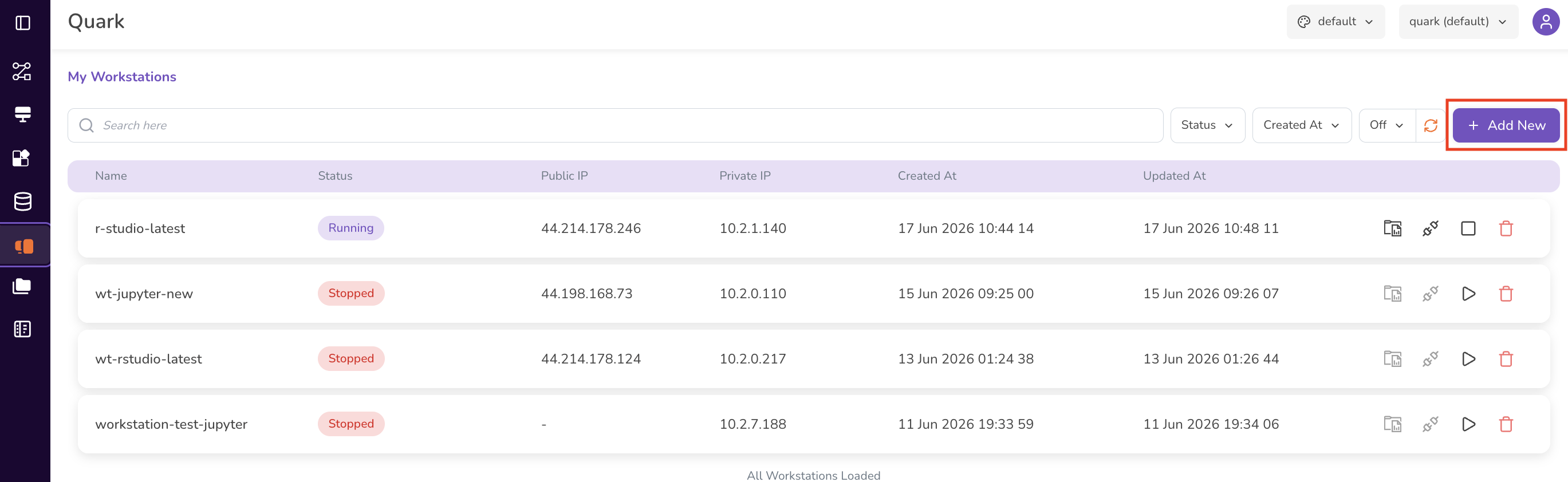
Task: Click the Public IP column header
Action: tap(564, 176)
